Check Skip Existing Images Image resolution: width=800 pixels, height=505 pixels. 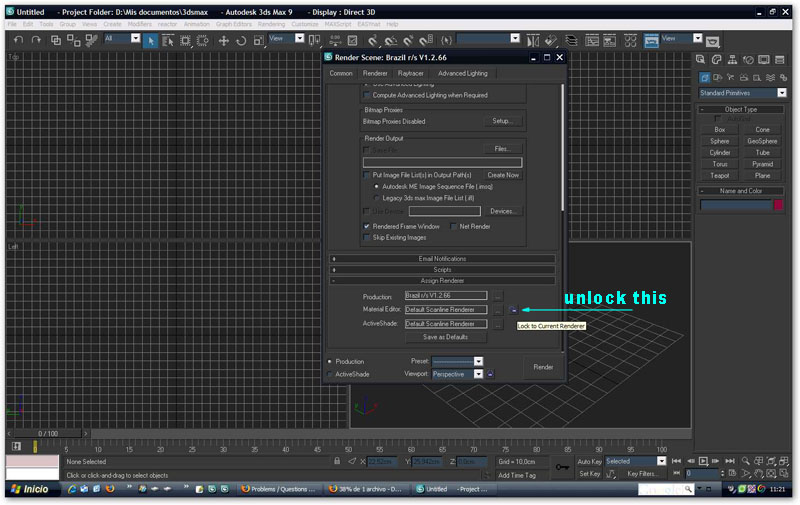pyautogui.click(x=366, y=237)
